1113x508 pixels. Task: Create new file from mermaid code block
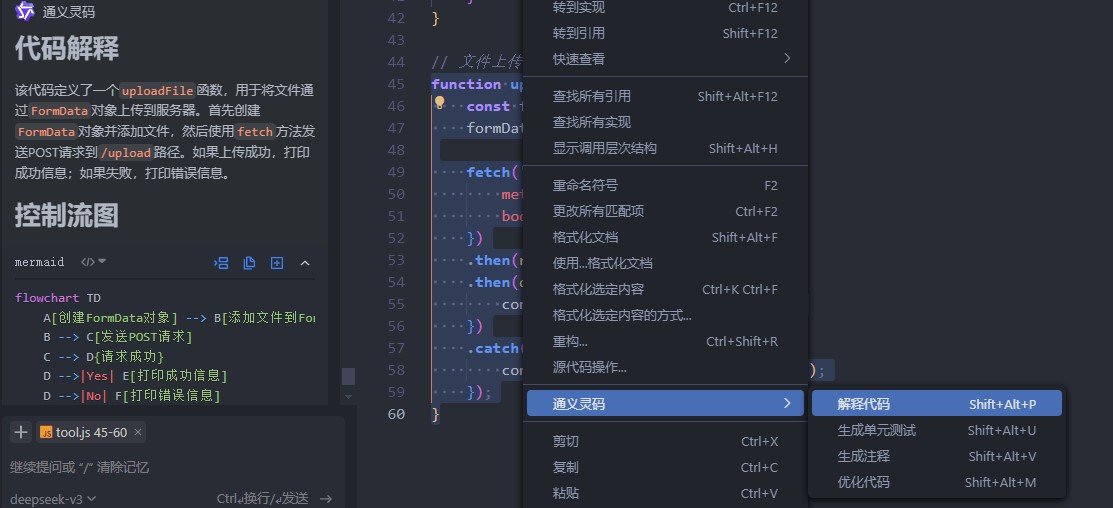point(277,263)
